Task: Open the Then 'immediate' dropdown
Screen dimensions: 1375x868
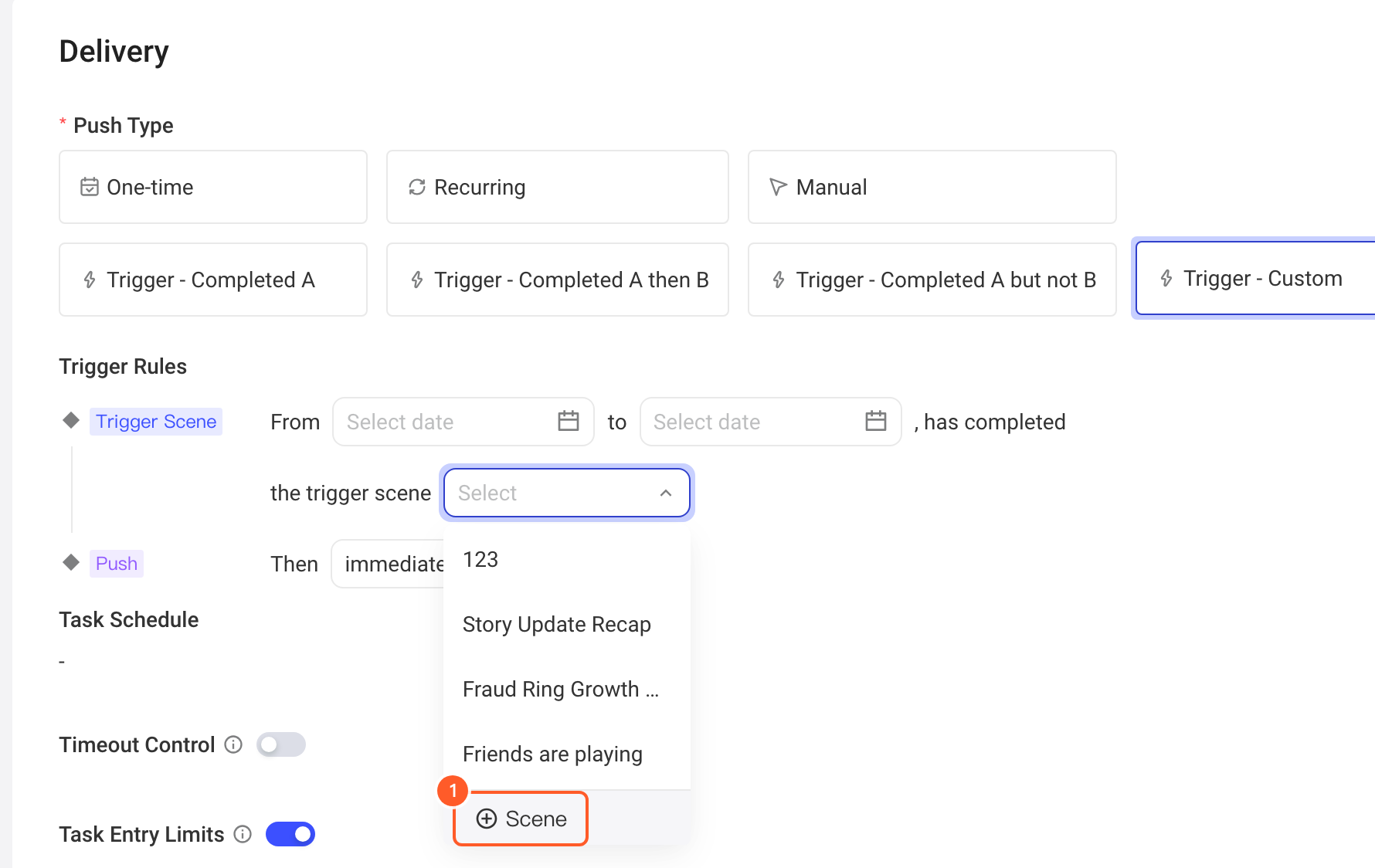Action: [x=388, y=564]
